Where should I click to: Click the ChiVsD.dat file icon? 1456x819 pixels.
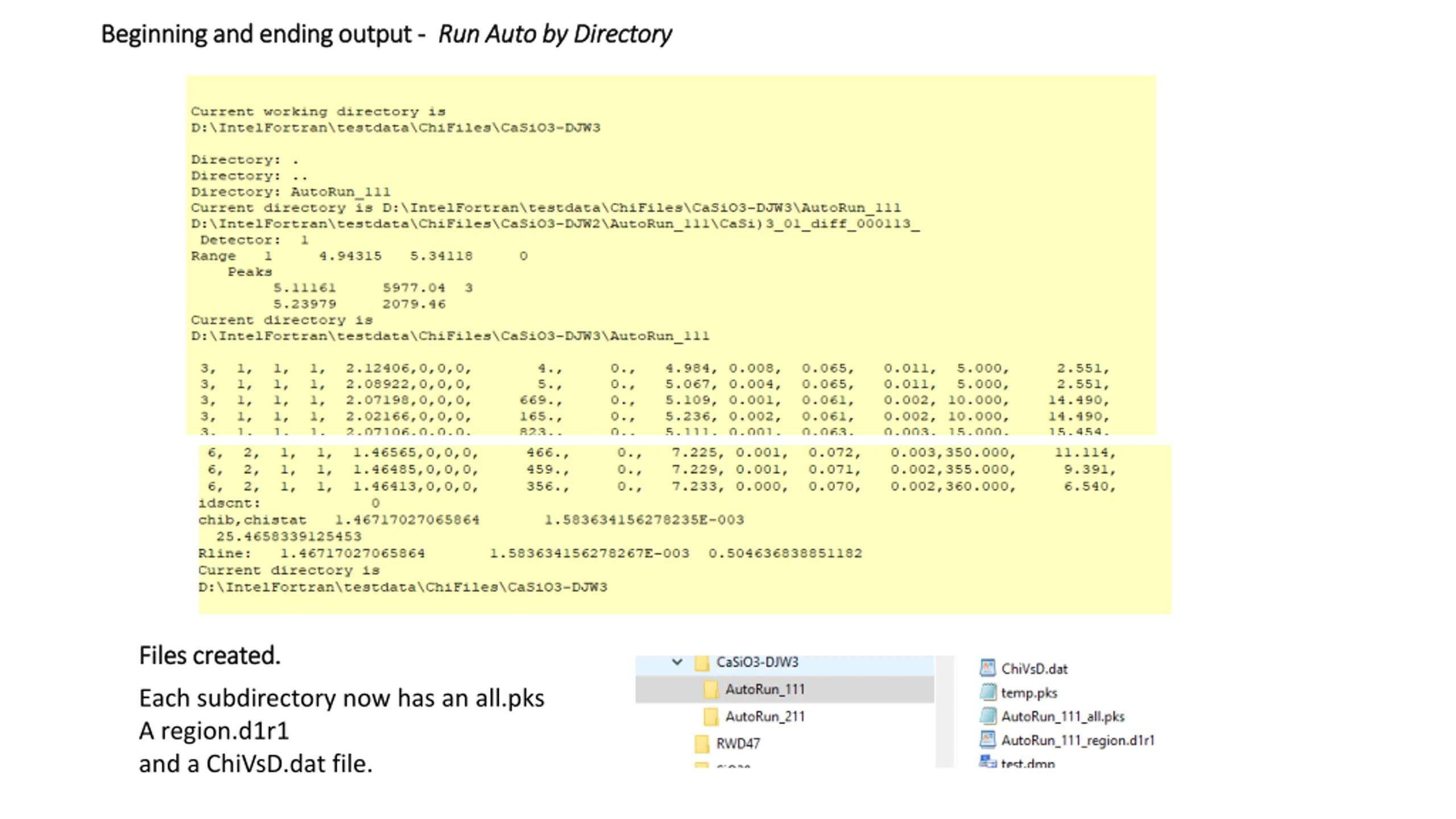(x=988, y=668)
